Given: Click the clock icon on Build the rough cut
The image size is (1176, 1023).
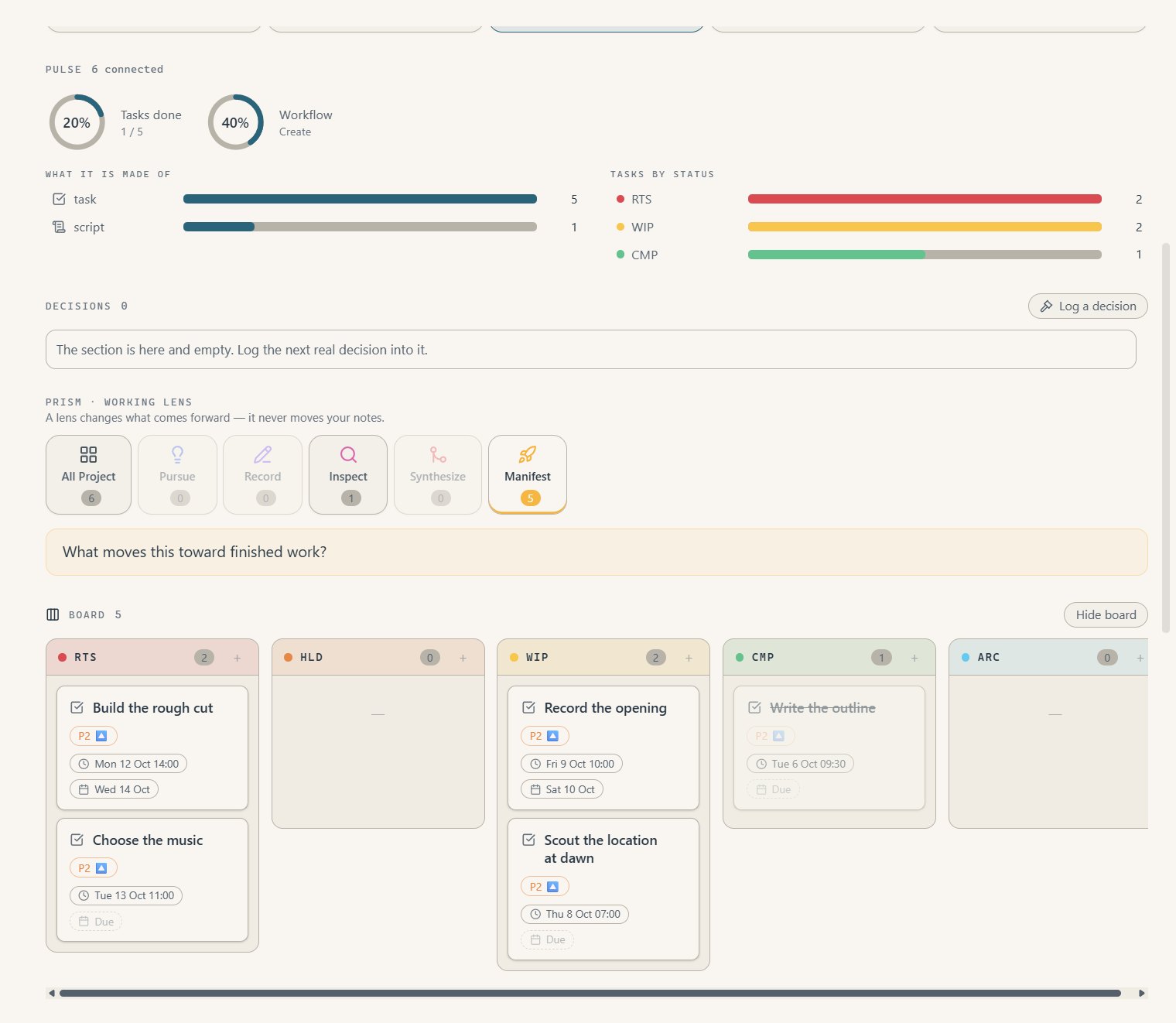Looking at the screenshot, I should pyautogui.click(x=84, y=764).
